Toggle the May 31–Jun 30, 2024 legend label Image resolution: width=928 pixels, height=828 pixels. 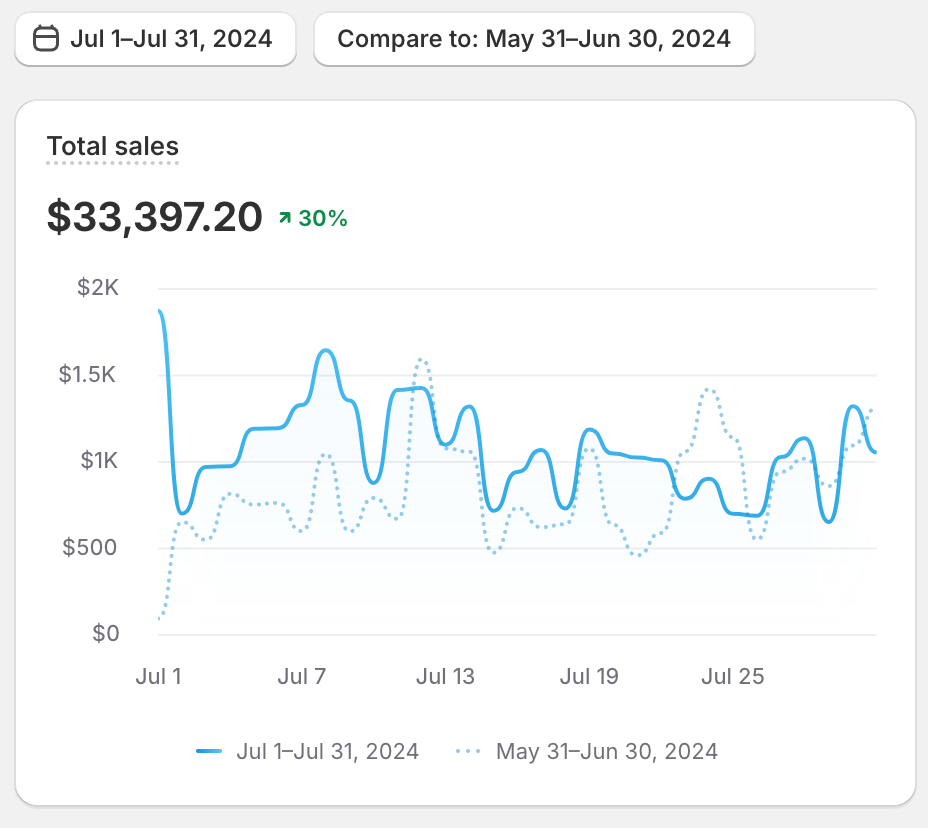coord(607,751)
